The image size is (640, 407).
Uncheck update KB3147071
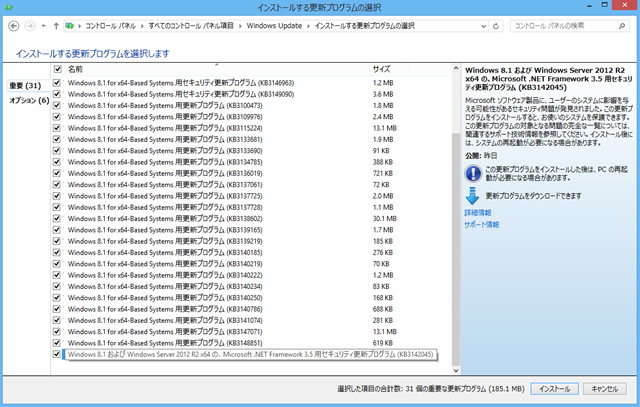(x=57, y=331)
